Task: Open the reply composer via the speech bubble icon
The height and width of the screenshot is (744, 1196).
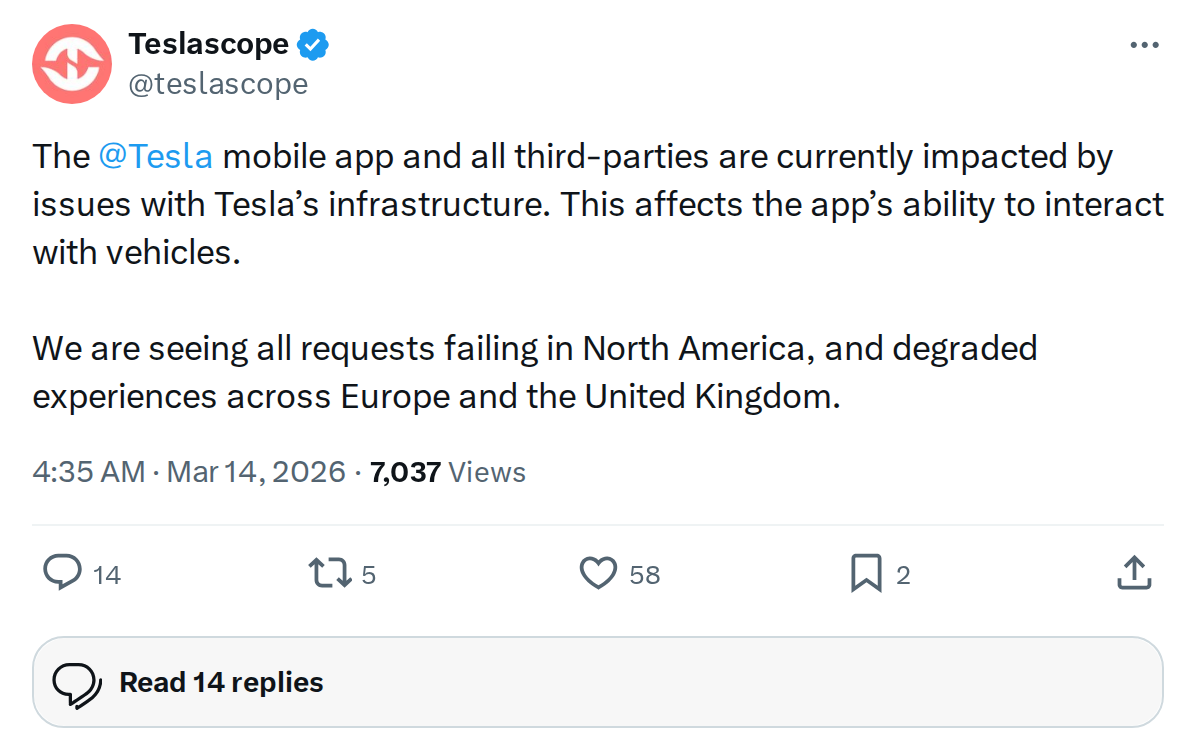Action: (x=63, y=573)
